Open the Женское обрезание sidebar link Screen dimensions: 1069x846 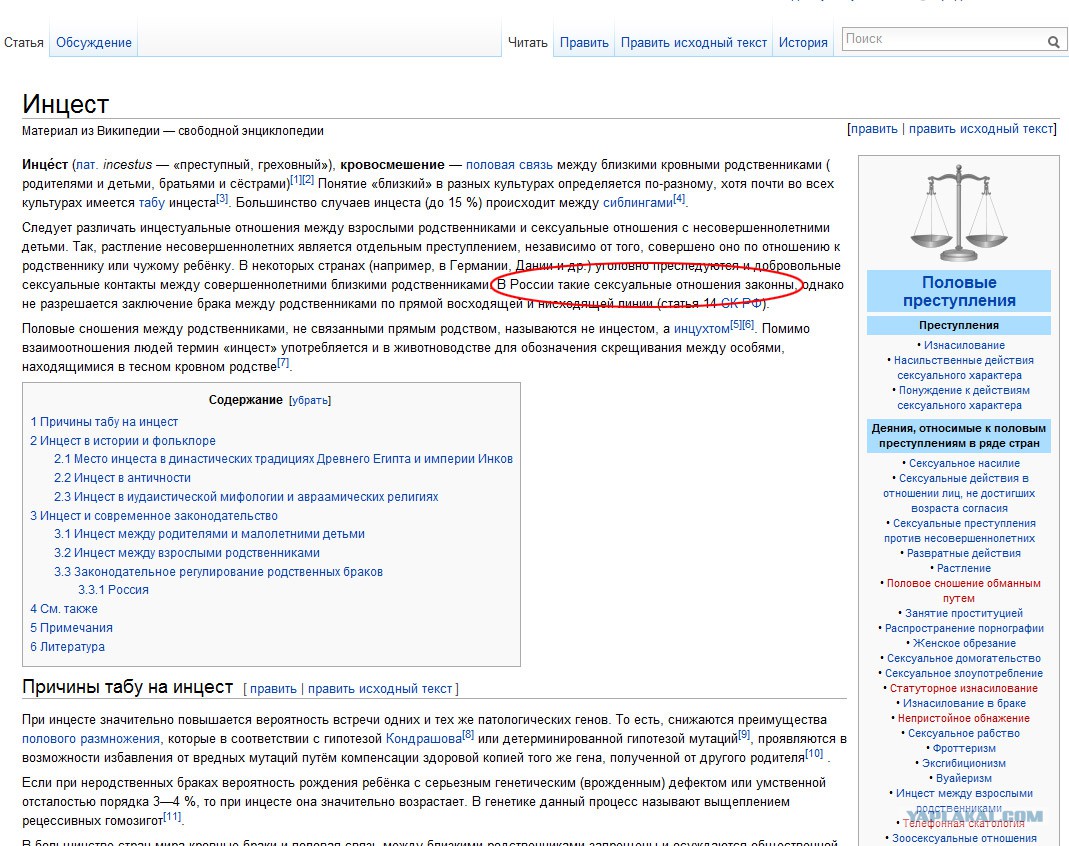(963, 643)
